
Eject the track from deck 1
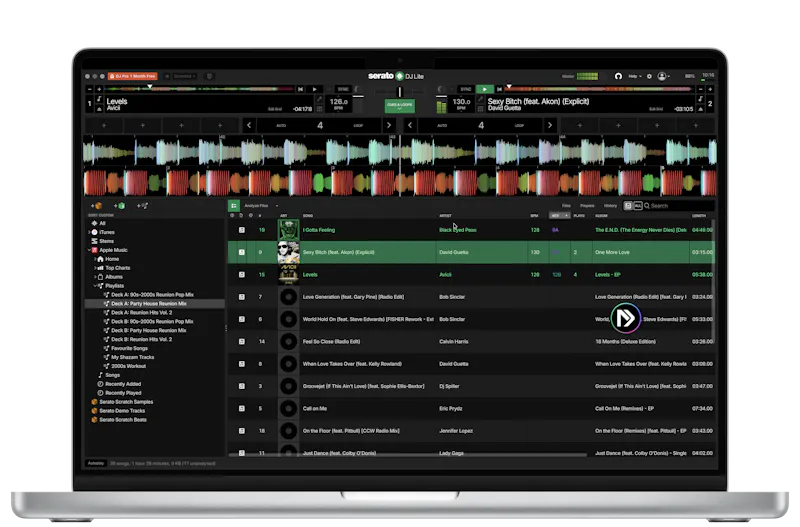coord(99,109)
